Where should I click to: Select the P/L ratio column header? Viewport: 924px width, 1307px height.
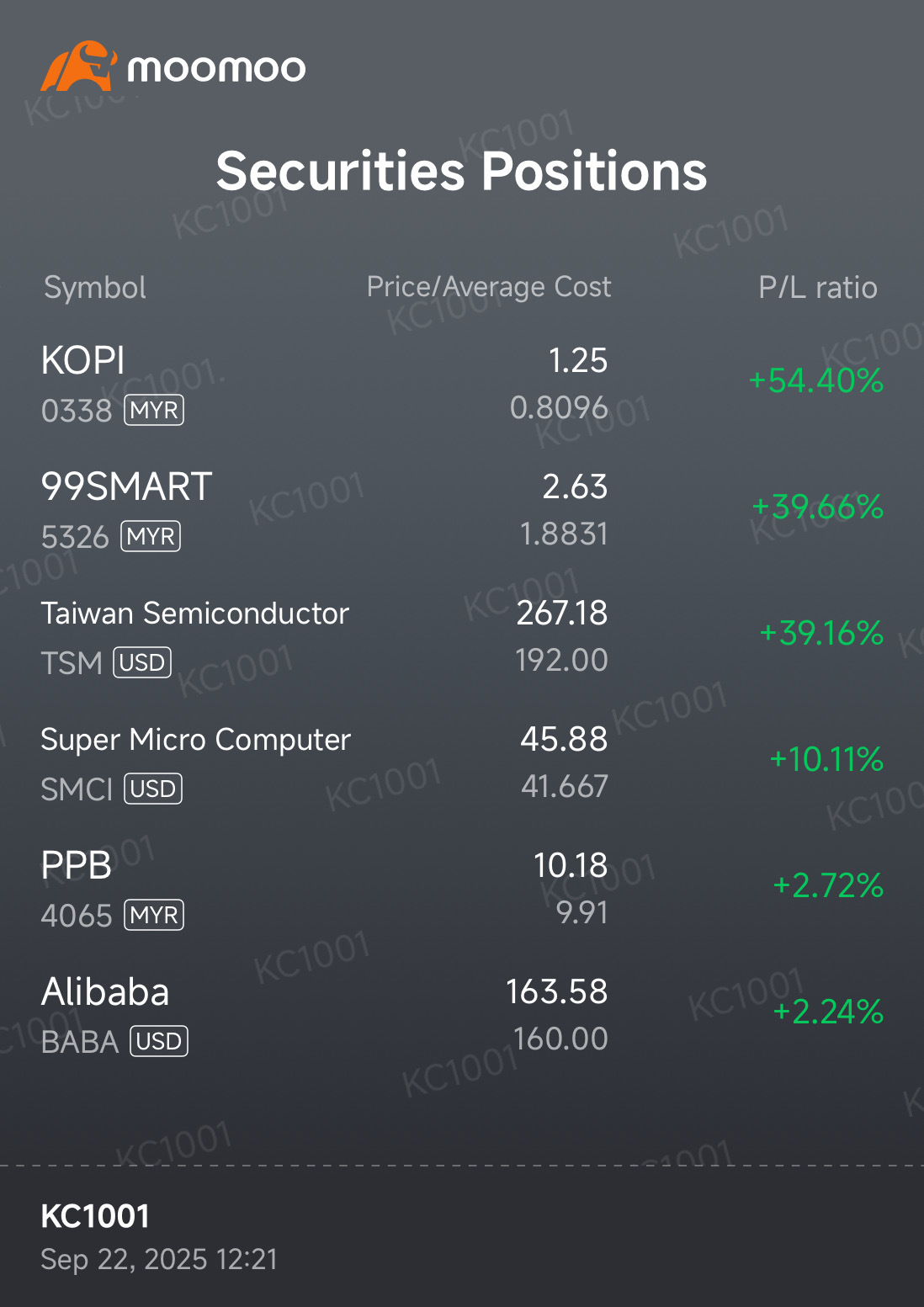coord(817,288)
